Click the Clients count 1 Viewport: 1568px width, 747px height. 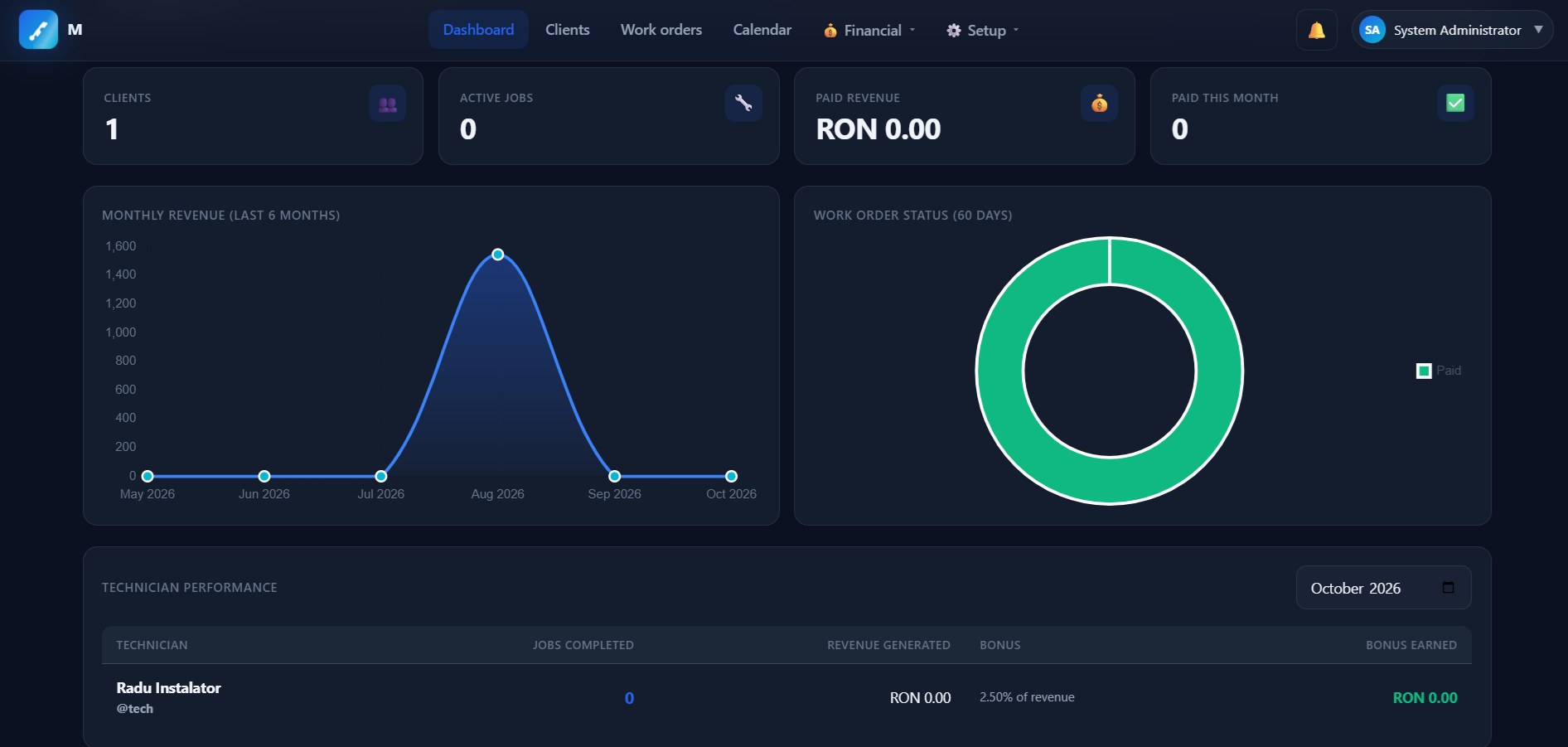112,129
